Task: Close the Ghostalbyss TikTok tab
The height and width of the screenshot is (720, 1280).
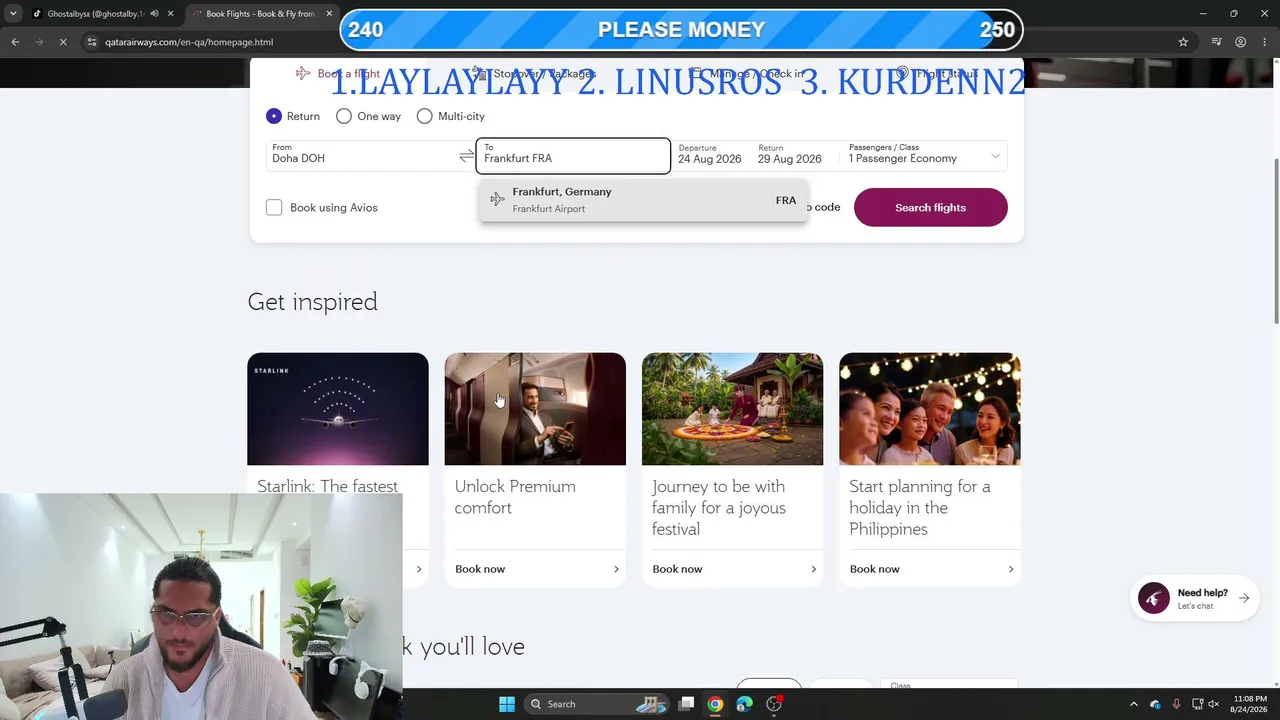Action: click(171, 14)
